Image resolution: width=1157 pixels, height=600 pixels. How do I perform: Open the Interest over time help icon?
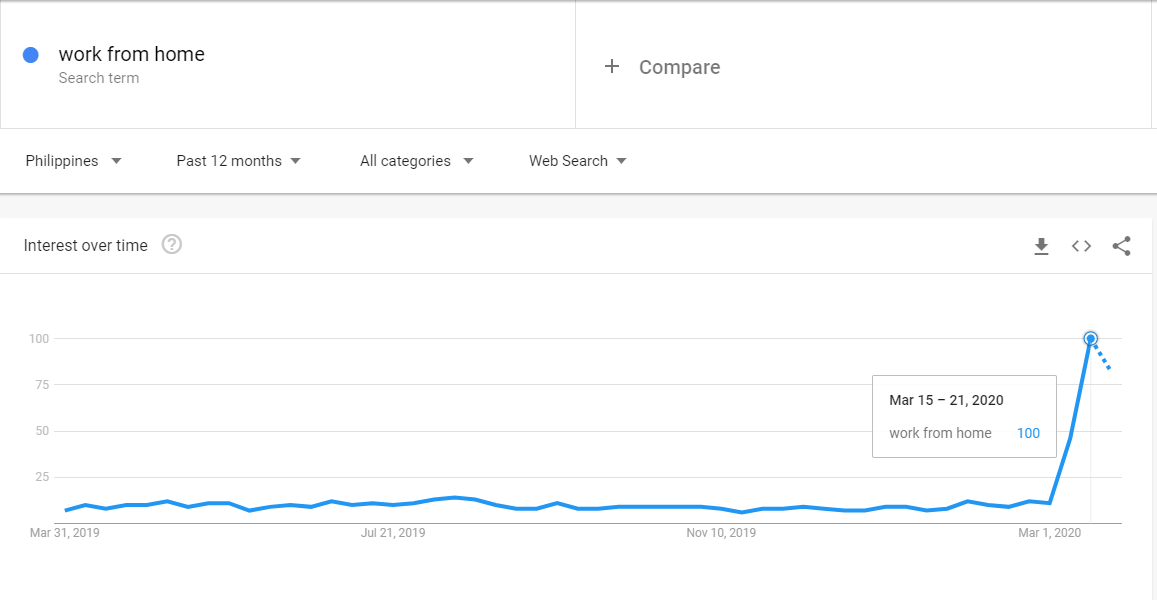click(172, 245)
